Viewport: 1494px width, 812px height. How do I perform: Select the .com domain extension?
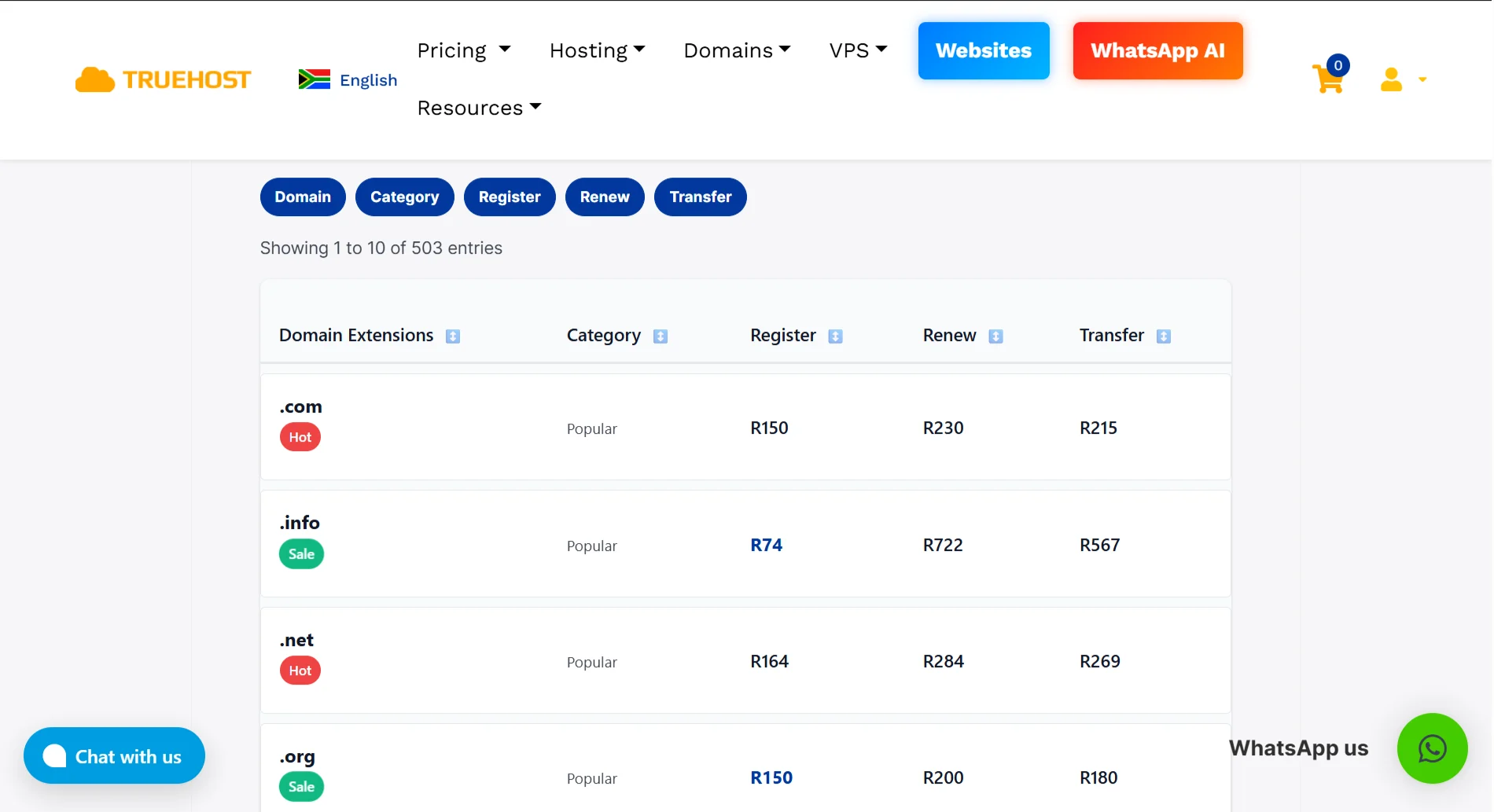tap(300, 407)
